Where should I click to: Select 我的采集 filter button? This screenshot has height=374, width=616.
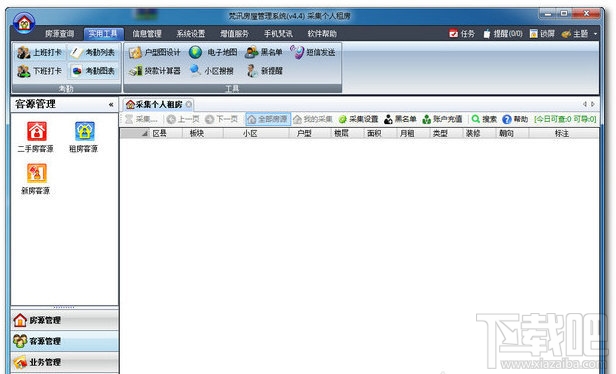point(313,119)
